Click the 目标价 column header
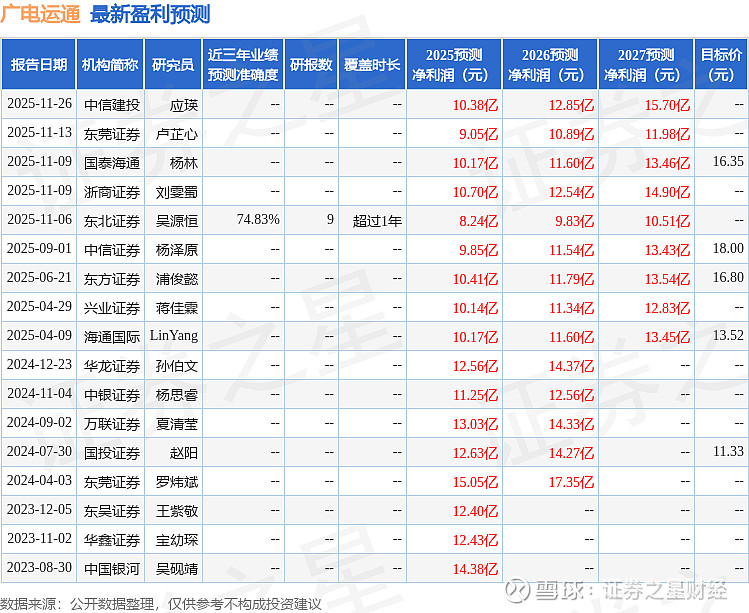The height and width of the screenshot is (613, 749). point(721,64)
